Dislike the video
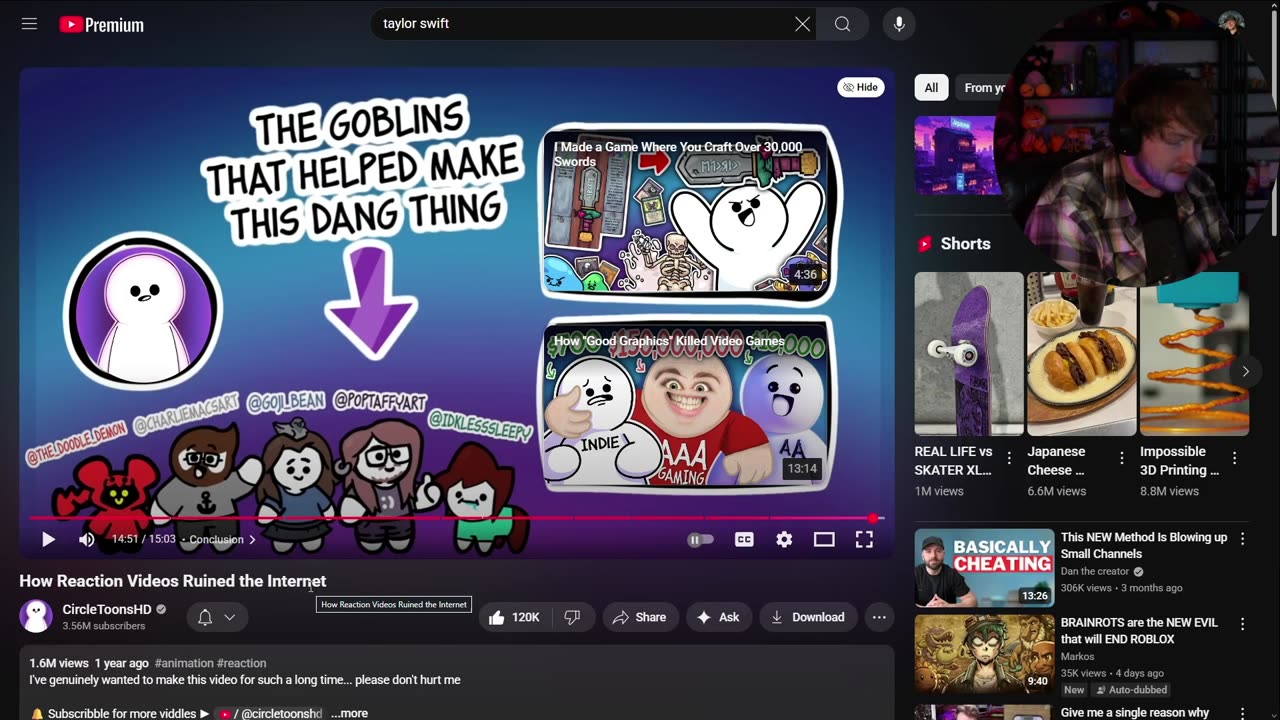The width and height of the screenshot is (1280, 720). (572, 617)
